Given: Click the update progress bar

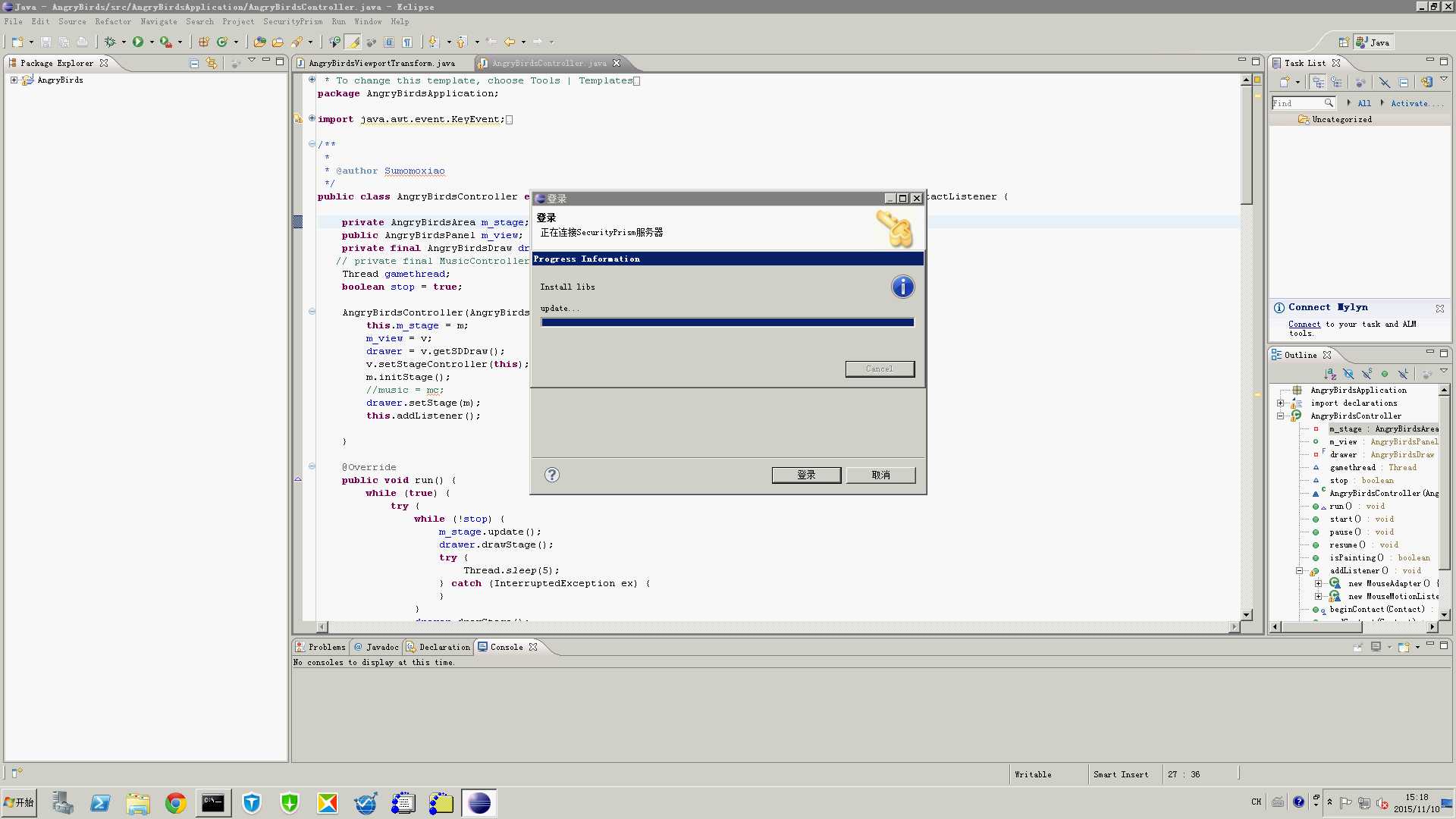Looking at the screenshot, I should pos(727,322).
